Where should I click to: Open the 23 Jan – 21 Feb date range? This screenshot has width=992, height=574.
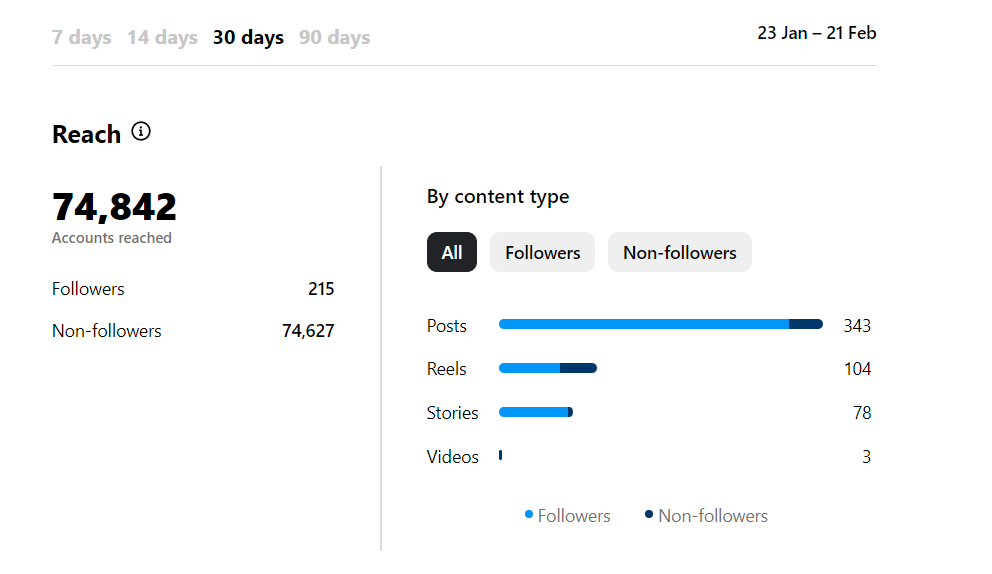coord(816,33)
